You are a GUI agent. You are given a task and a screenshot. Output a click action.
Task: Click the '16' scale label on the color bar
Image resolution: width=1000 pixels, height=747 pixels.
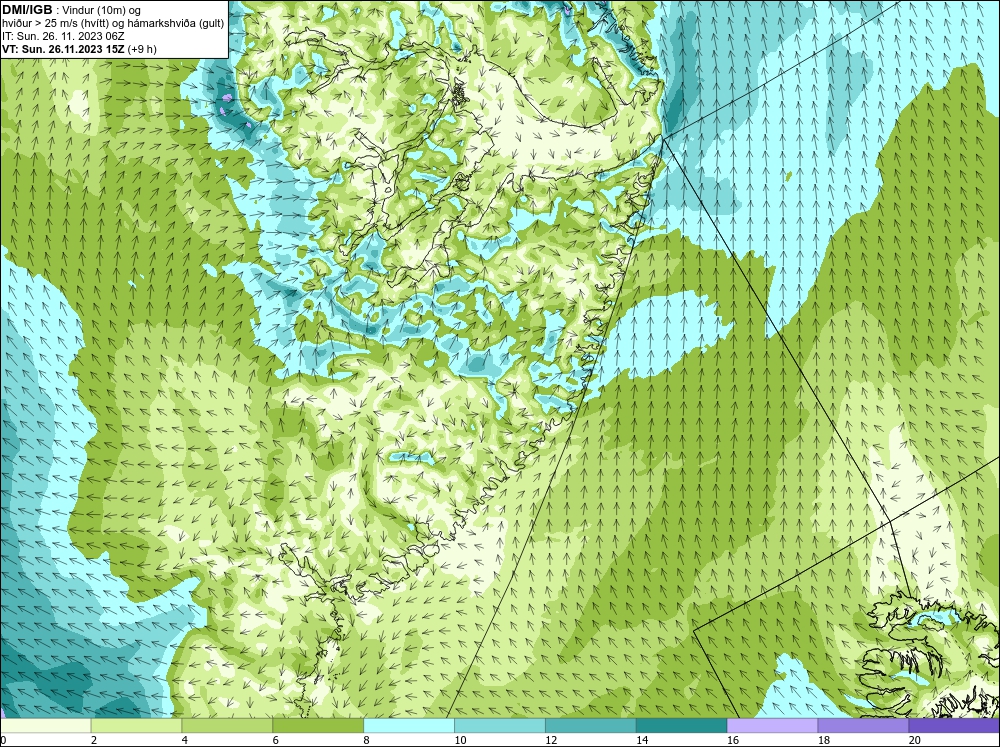pyautogui.click(x=733, y=740)
